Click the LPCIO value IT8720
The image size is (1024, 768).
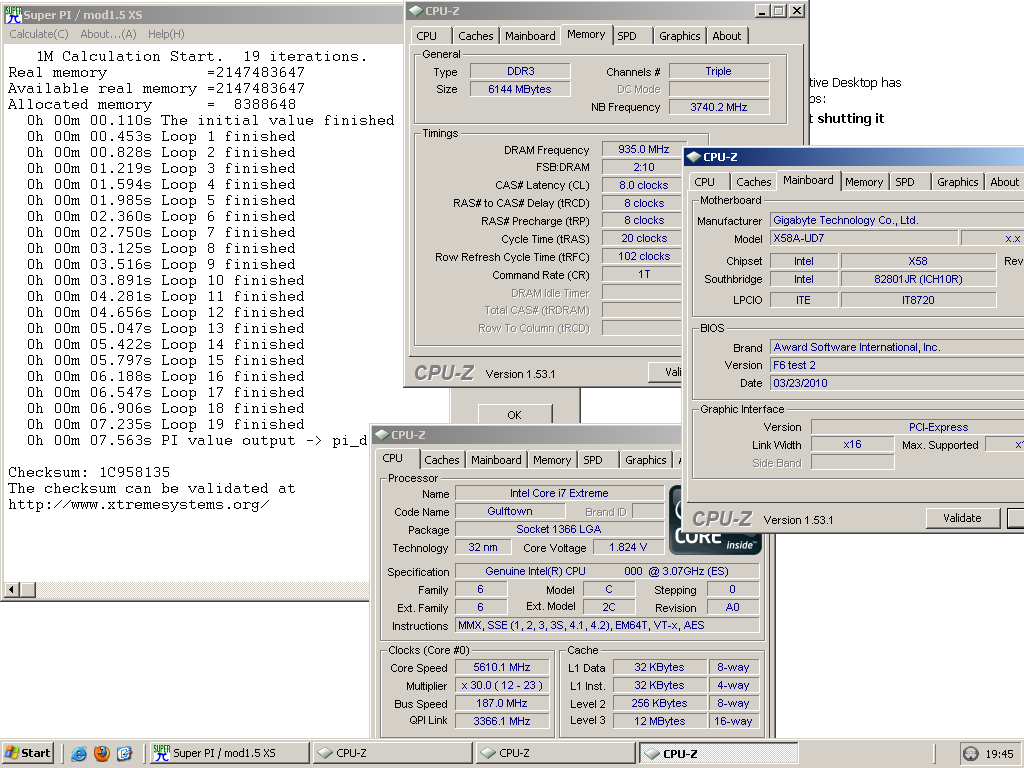(x=919, y=300)
